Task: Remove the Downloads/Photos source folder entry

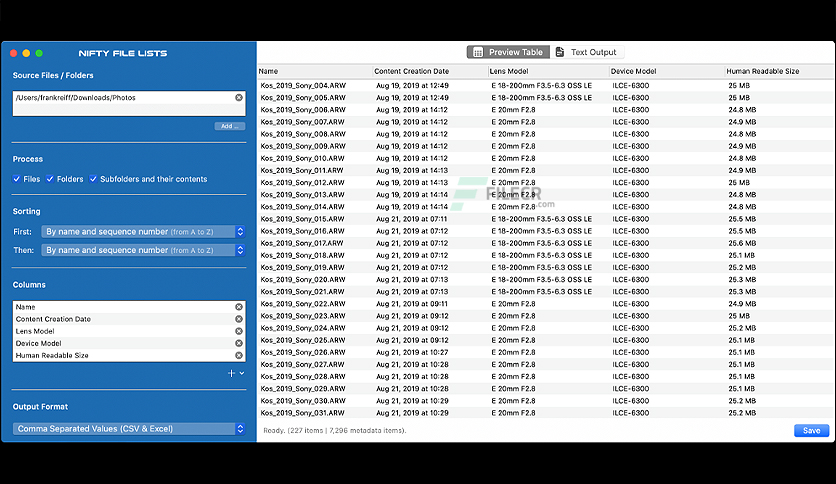Action: (239, 98)
